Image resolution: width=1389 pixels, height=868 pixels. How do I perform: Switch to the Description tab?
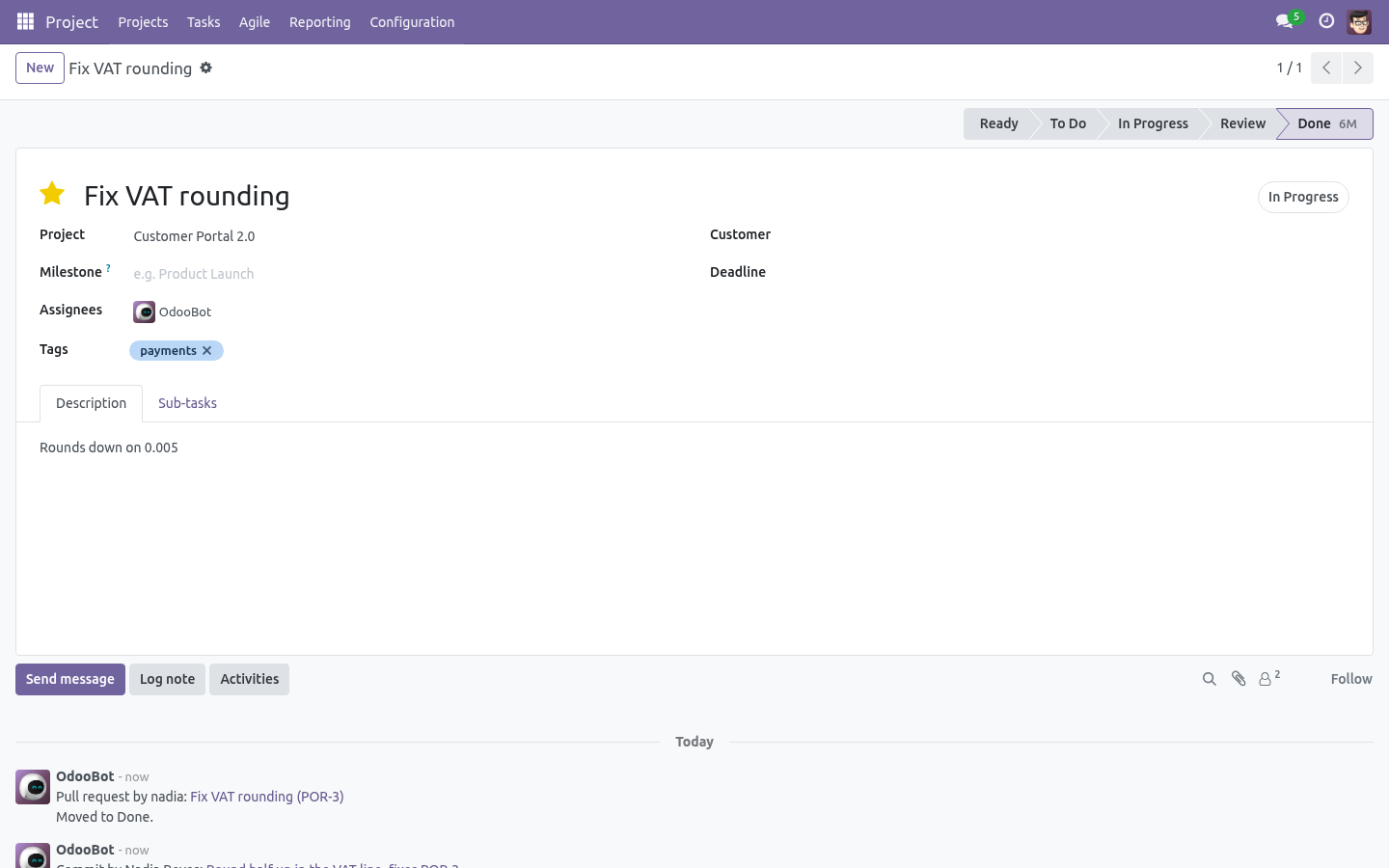(x=91, y=403)
